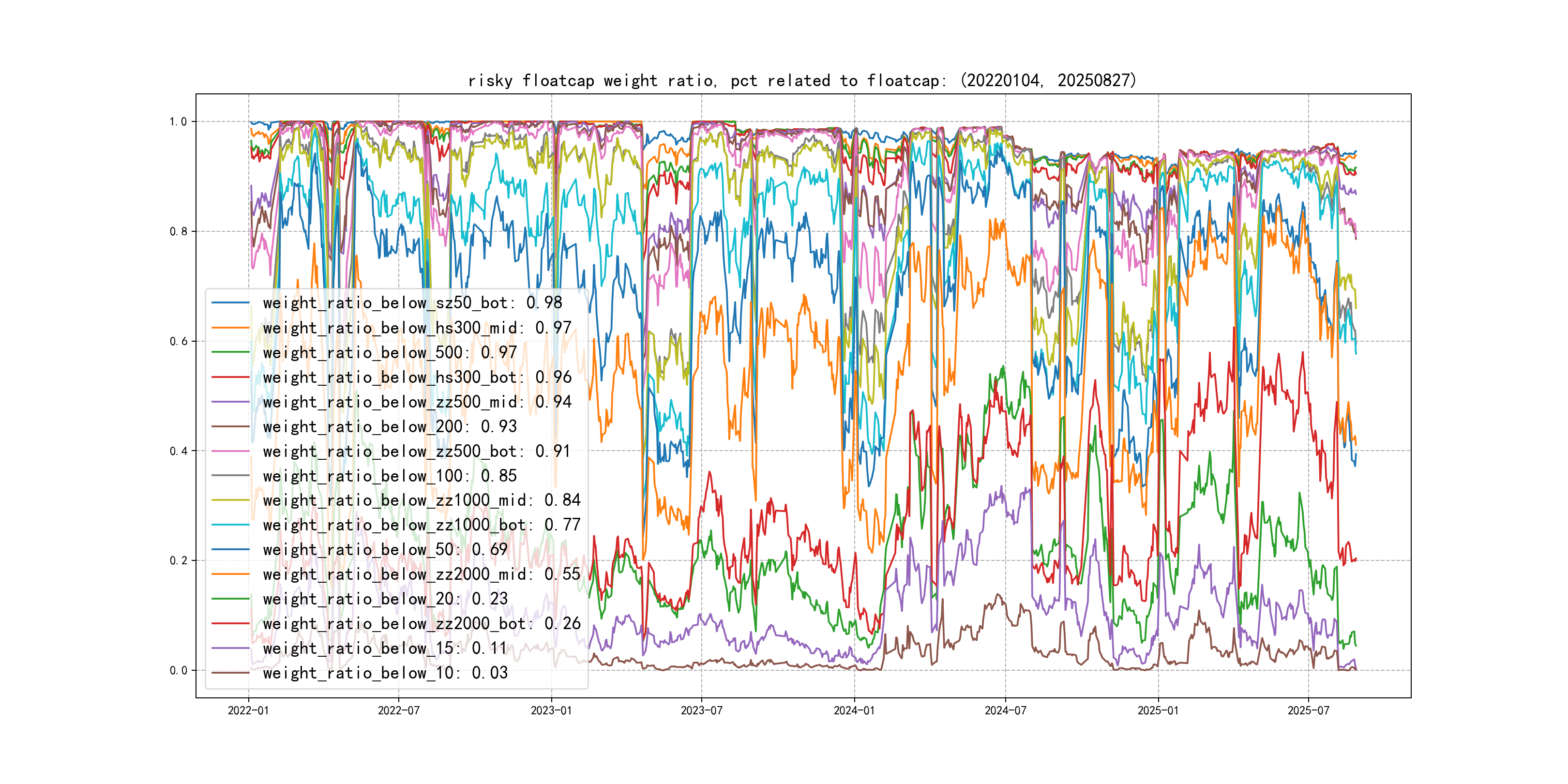
Task: Click the weight_ratio_below_200 legend label
Action: point(390,427)
